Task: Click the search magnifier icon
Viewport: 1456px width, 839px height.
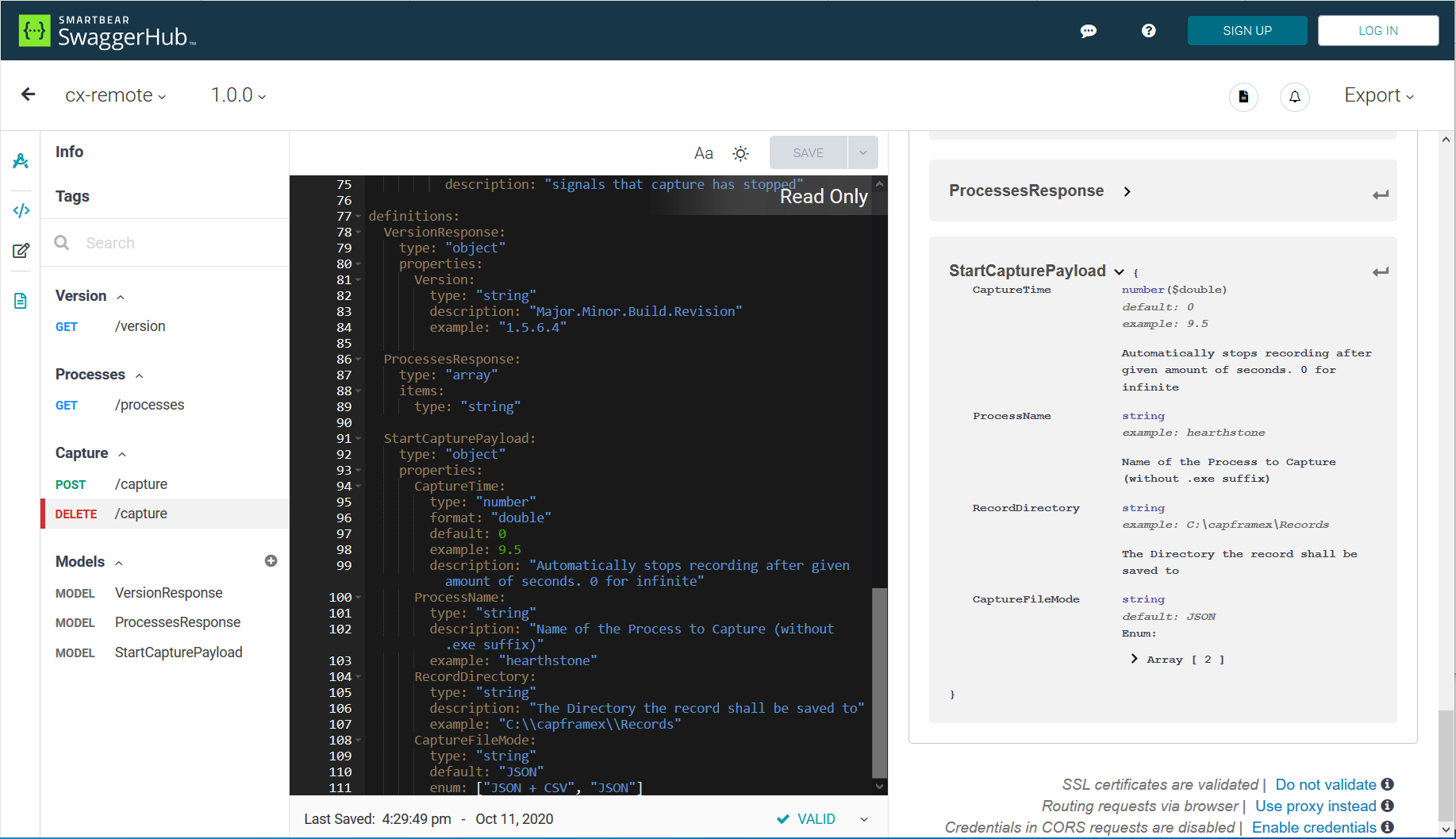Action: (62, 243)
